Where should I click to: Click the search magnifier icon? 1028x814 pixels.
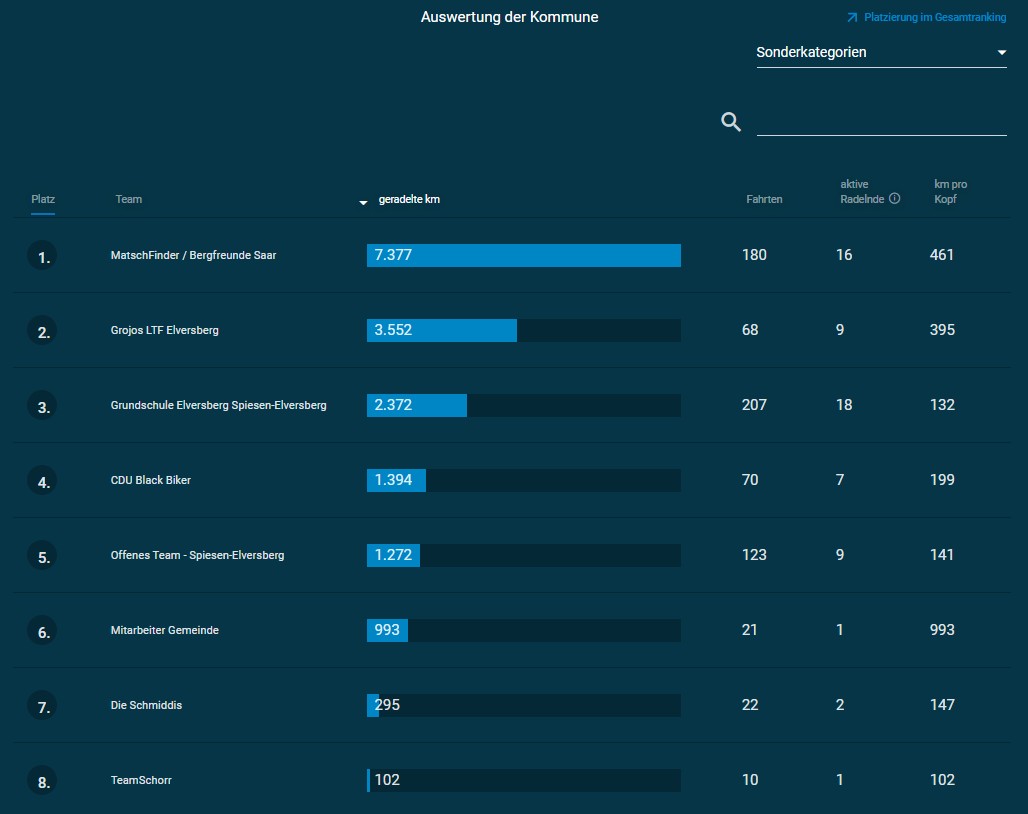point(731,122)
